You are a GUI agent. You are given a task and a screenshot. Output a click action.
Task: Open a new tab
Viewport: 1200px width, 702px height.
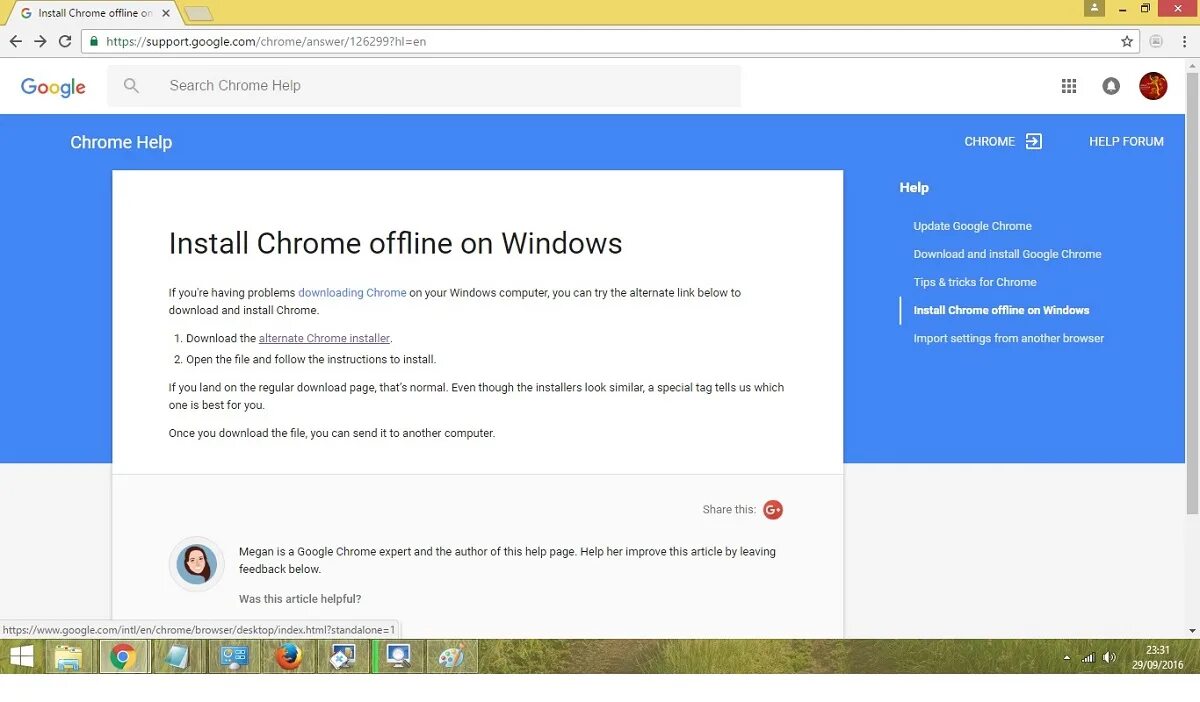click(x=199, y=13)
